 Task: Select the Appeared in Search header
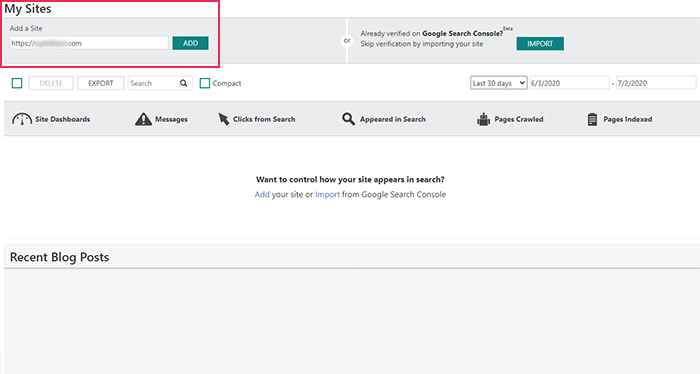click(393, 119)
